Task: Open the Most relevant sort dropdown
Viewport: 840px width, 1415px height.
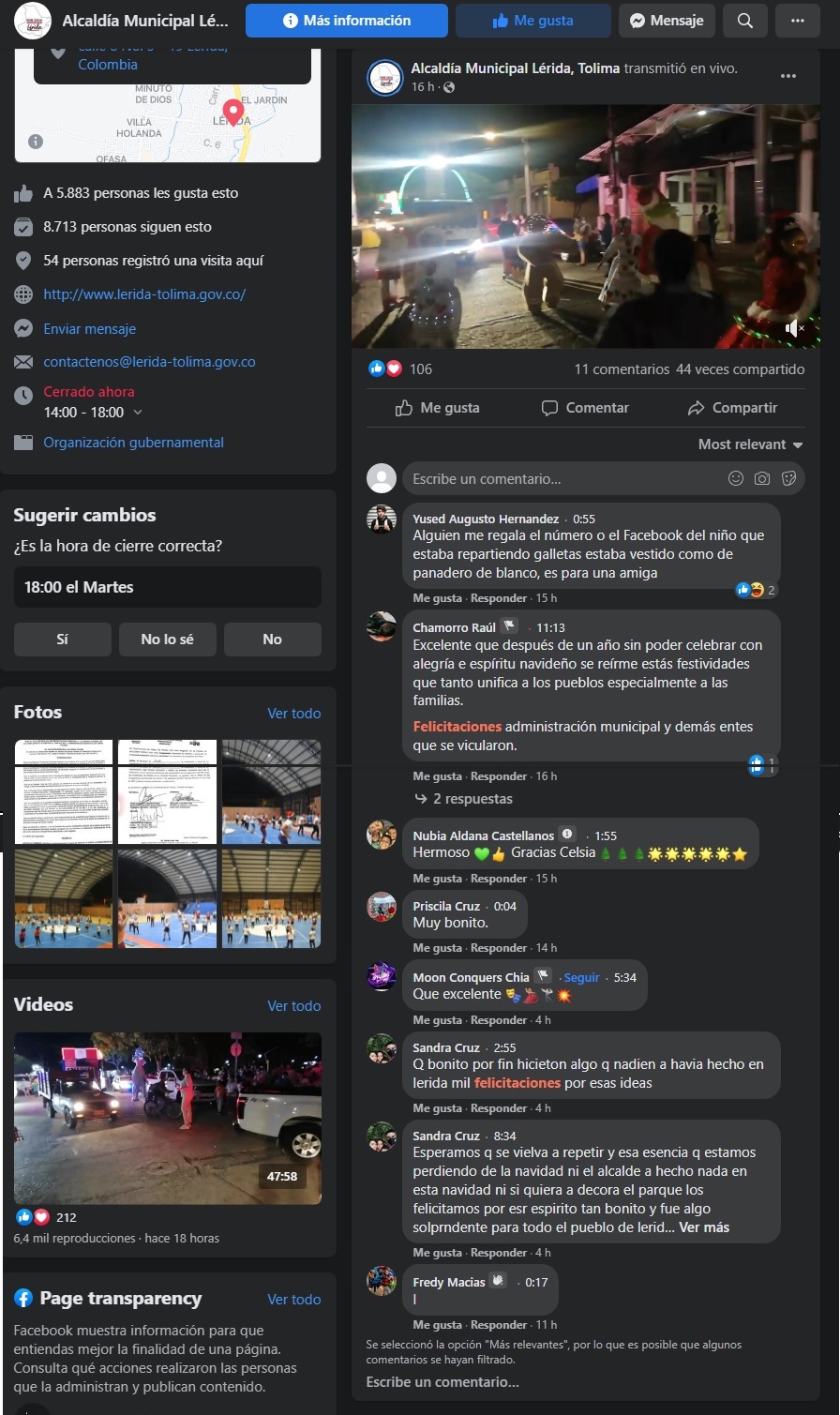Action: [x=751, y=444]
